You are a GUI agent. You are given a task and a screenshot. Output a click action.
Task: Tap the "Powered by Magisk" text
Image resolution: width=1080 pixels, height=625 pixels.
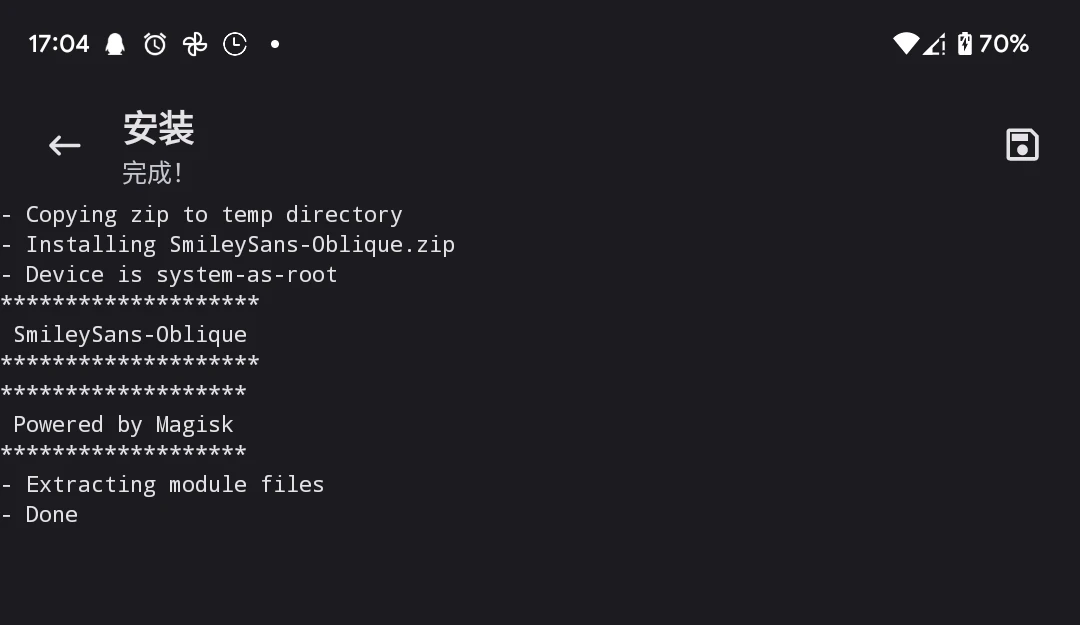[x=123, y=425]
